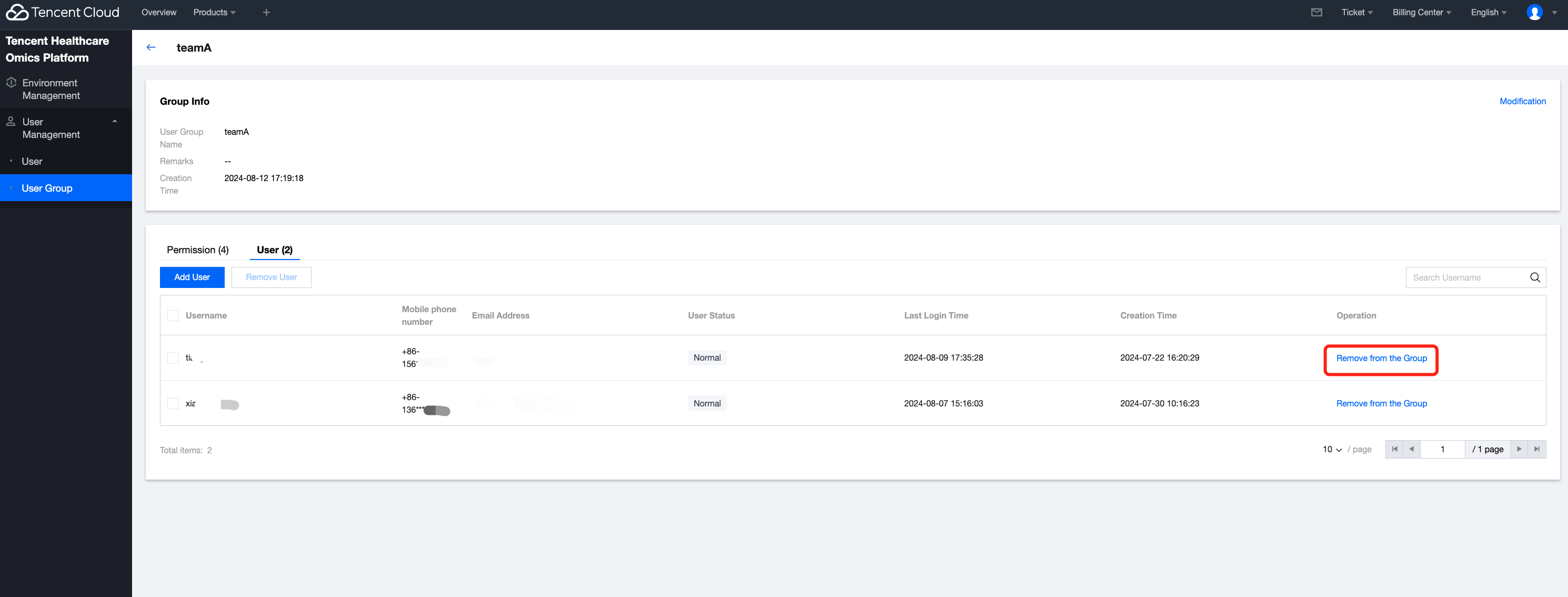Click the Normal status in first row
Image resolution: width=1568 pixels, height=597 pixels.
tap(707, 357)
